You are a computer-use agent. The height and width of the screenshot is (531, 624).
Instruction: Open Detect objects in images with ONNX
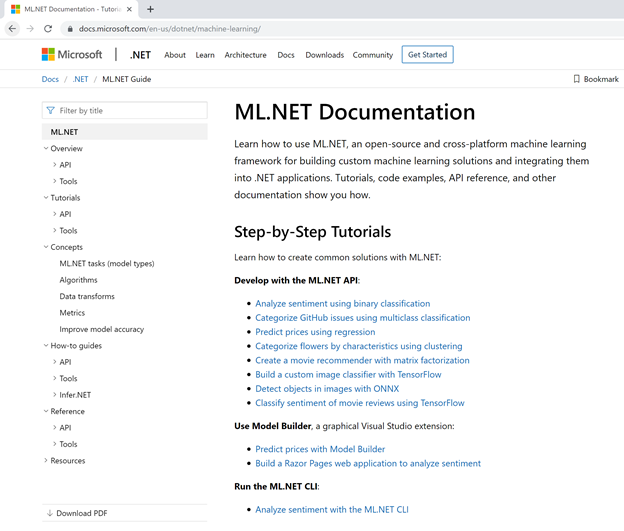tap(327, 388)
